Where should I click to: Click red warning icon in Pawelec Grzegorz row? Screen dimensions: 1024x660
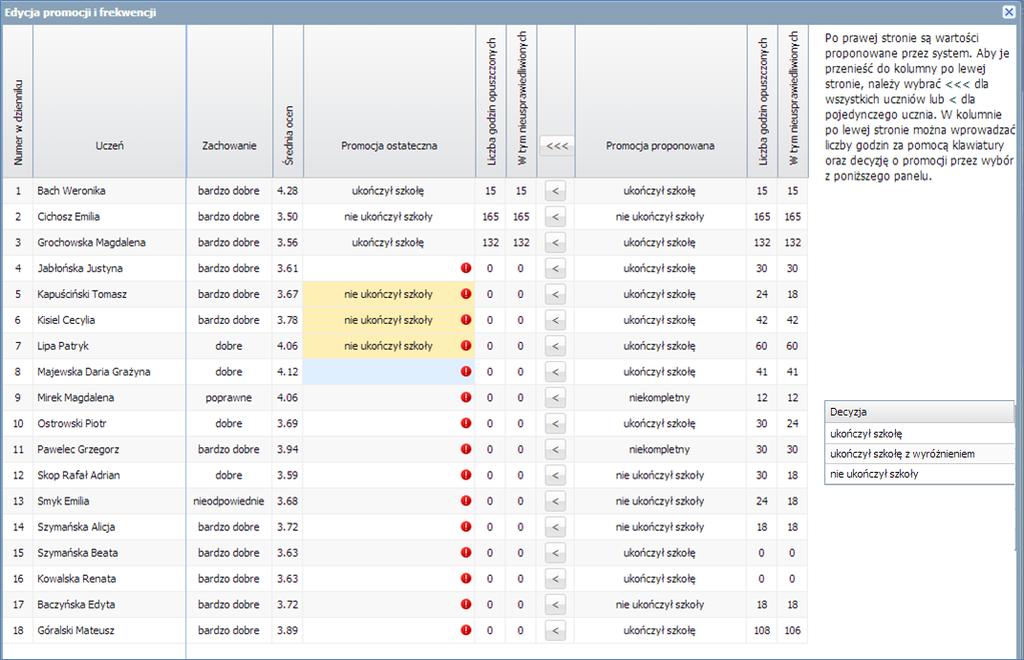pyautogui.click(x=466, y=449)
